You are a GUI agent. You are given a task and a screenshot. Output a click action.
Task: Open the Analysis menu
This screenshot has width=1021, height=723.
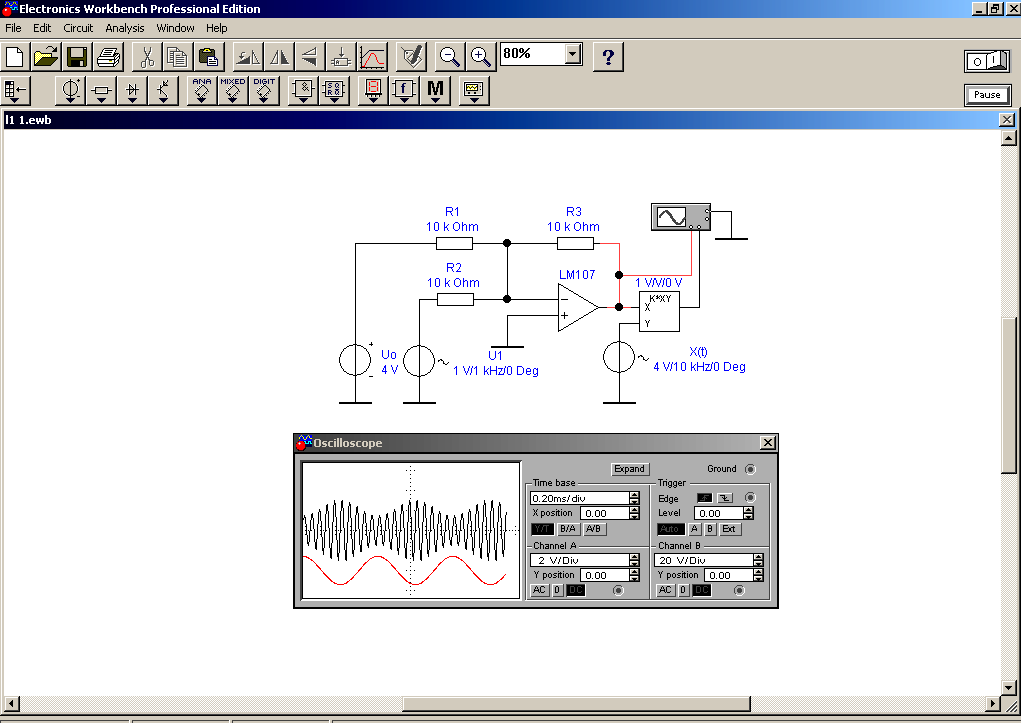[125, 28]
